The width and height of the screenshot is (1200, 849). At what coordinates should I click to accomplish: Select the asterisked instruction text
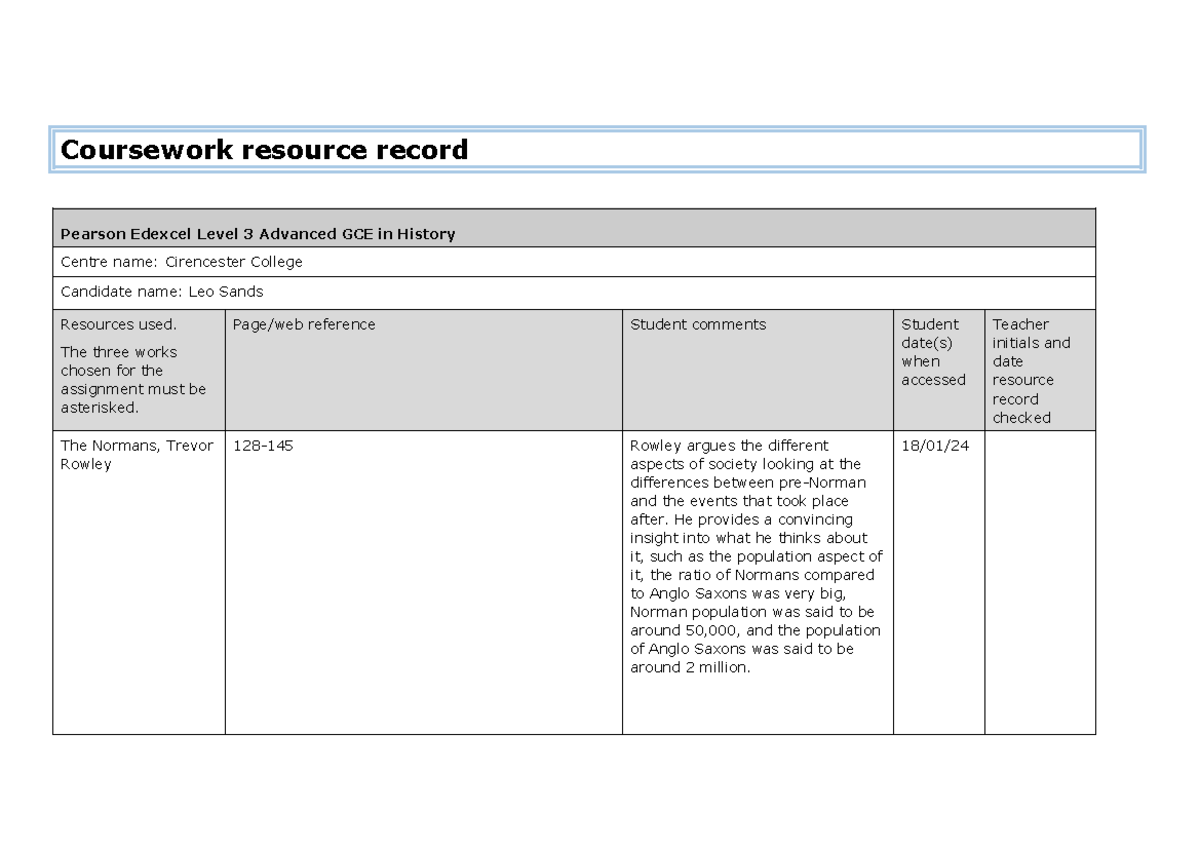click(x=133, y=380)
